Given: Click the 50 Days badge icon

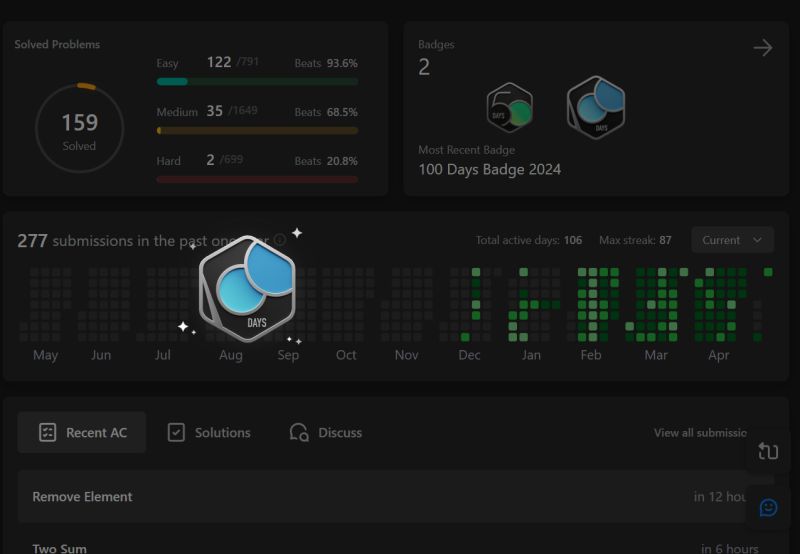Looking at the screenshot, I should click(510, 107).
